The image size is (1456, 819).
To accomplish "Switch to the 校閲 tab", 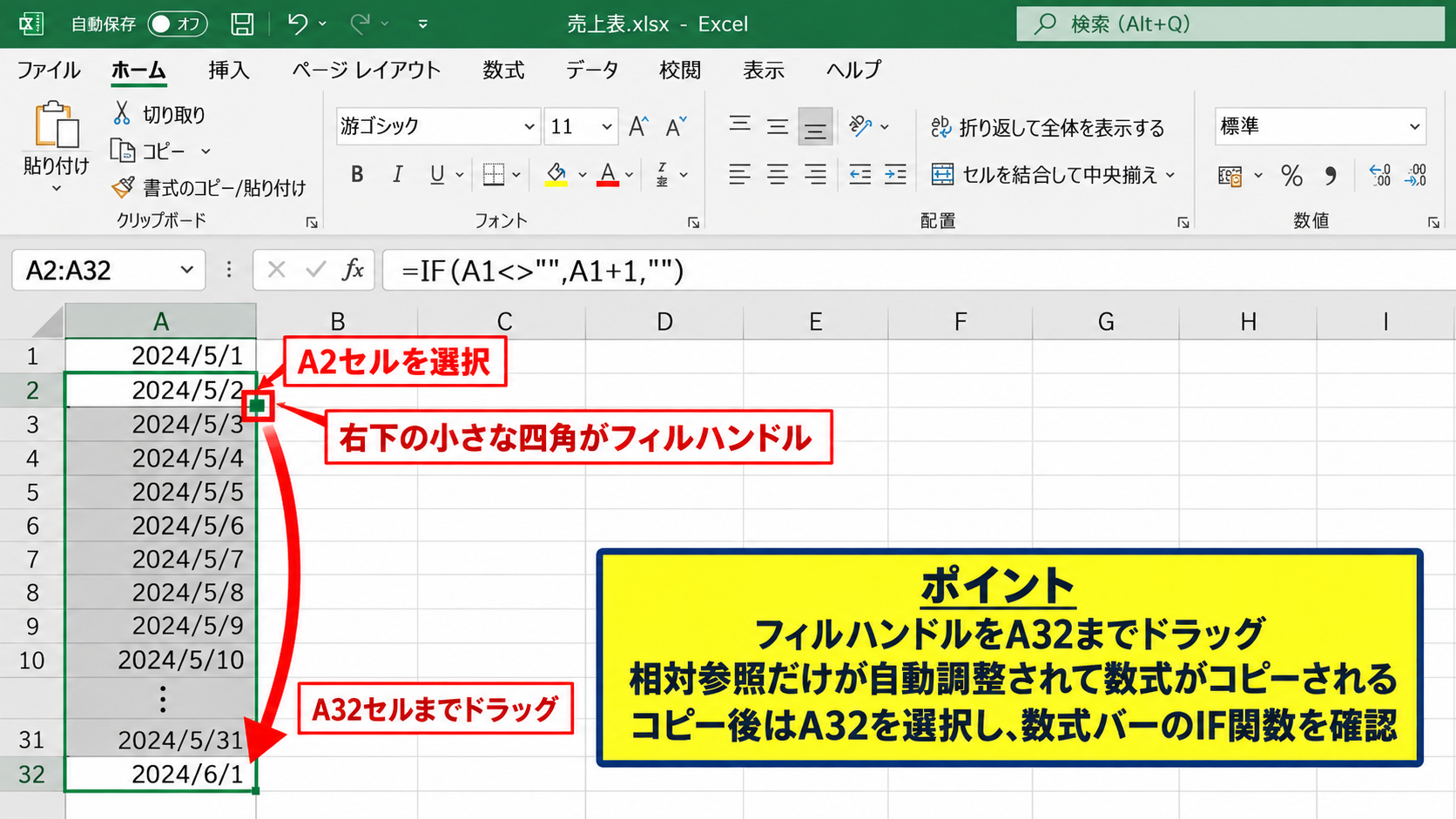I will click(680, 70).
